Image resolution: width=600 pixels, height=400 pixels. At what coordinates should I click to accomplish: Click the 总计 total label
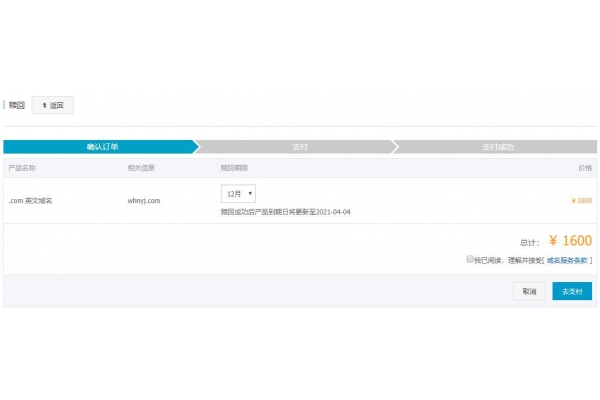(530, 243)
